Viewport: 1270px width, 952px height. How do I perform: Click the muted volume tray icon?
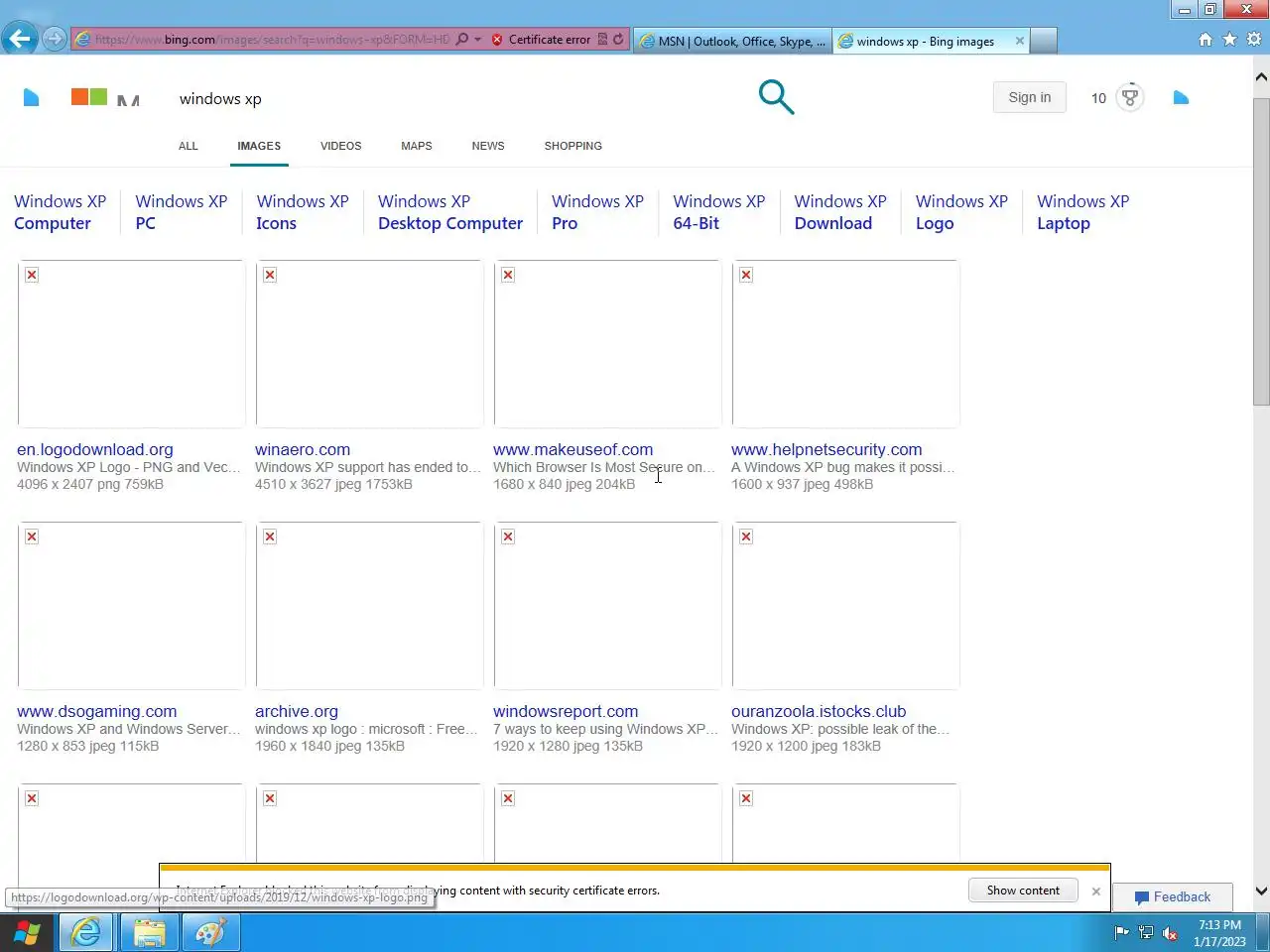pos(1171,933)
